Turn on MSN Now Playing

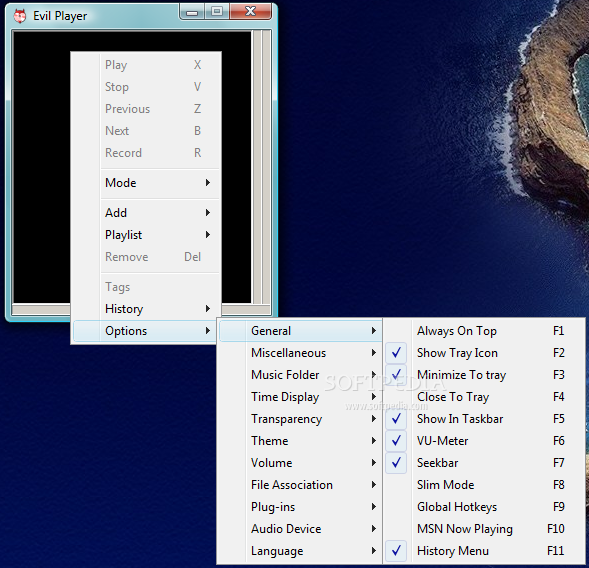(485, 529)
